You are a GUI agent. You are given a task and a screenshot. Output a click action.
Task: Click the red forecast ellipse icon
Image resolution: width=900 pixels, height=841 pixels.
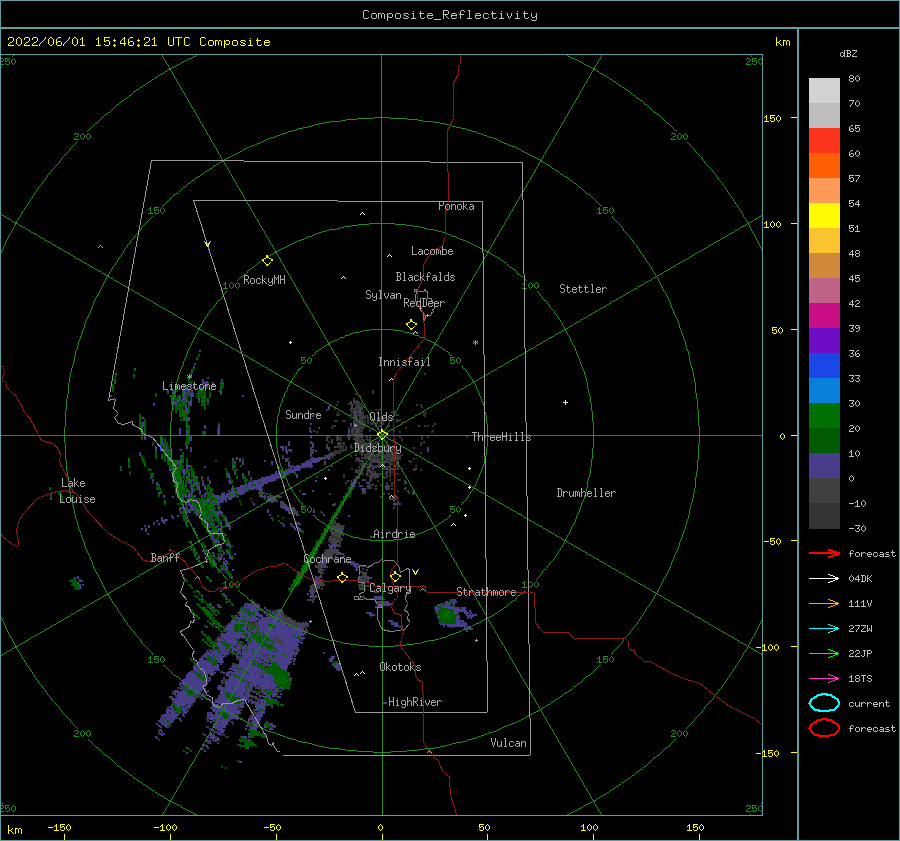click(824, 728)
